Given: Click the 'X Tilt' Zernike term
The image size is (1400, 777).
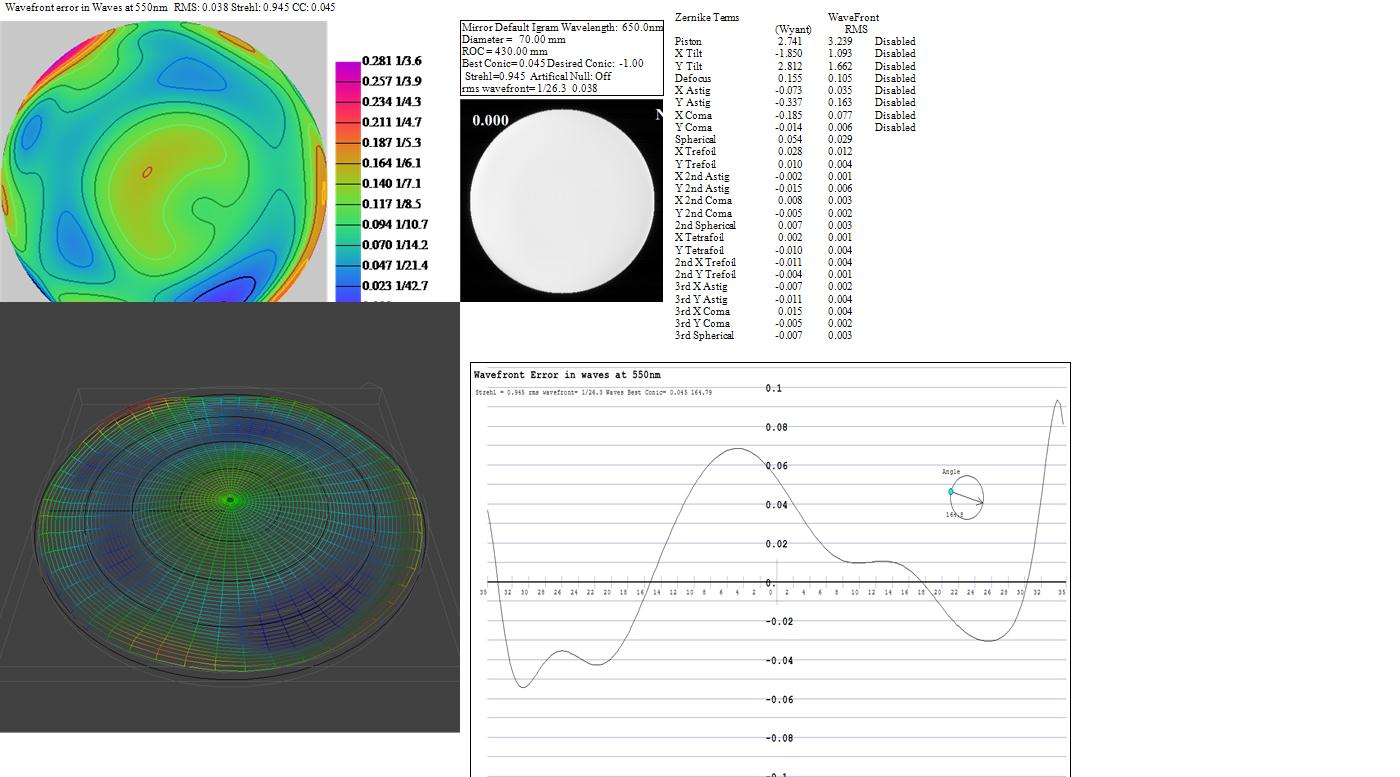Looking at the screenshot, I should (688, 54).
